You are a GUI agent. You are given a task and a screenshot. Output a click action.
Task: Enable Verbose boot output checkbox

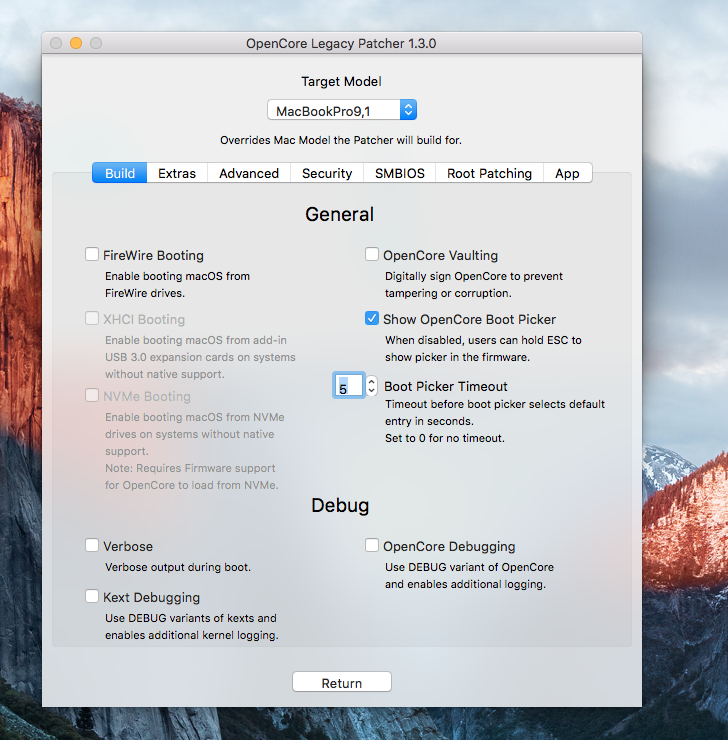pos(92,545)
